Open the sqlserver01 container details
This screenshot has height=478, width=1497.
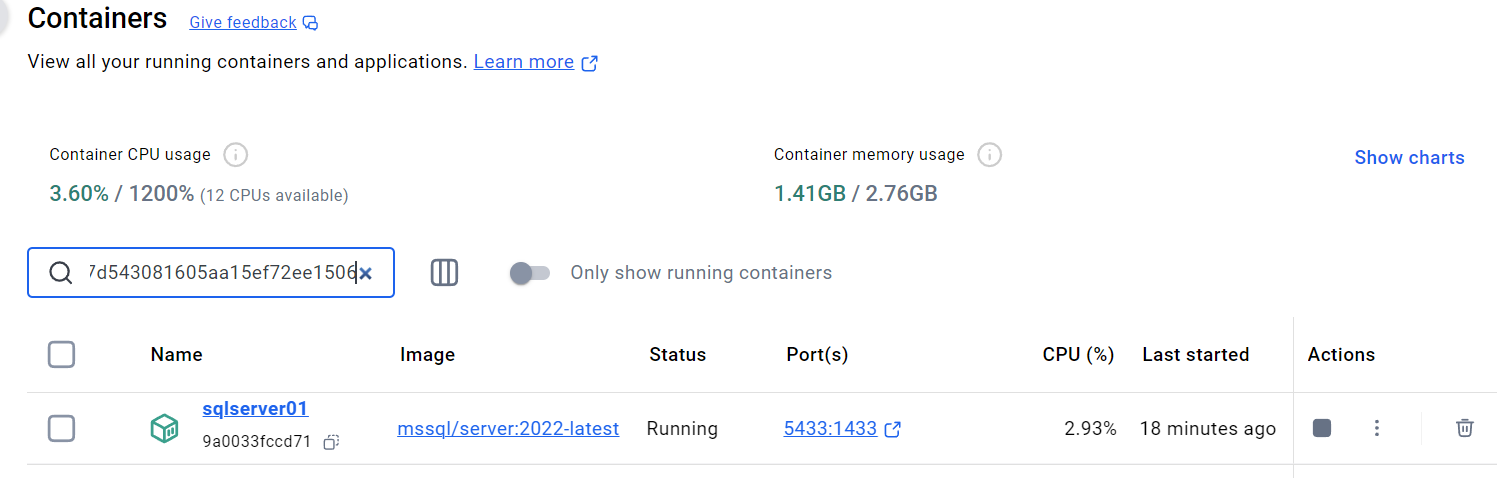[x=255, y=409]
